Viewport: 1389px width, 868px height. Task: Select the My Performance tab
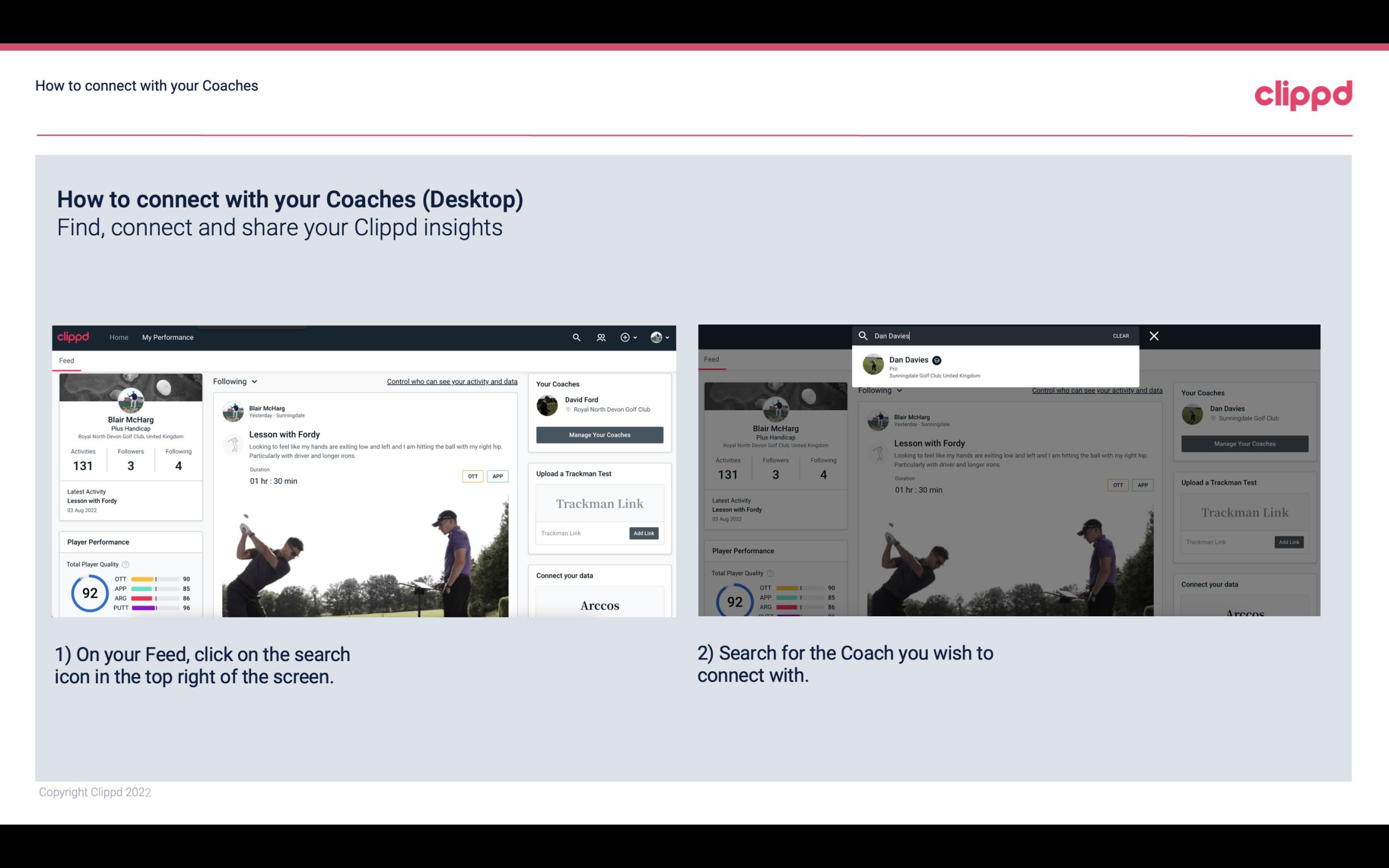(x=167, y=336)
